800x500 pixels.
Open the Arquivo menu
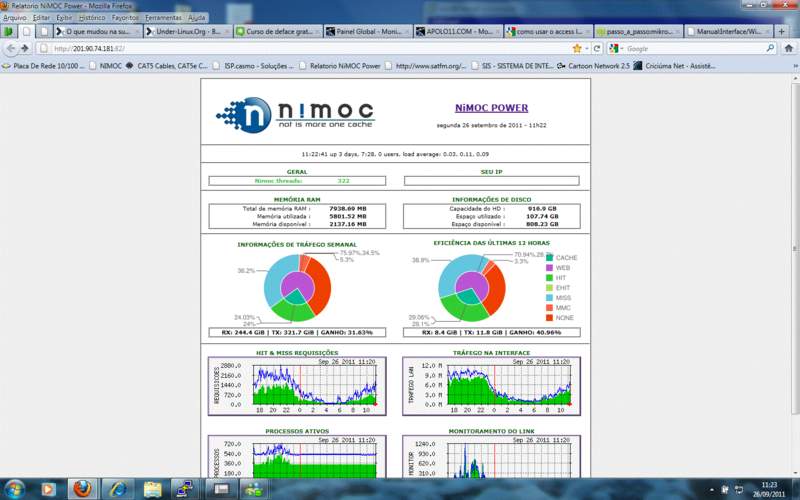point(15,17)
